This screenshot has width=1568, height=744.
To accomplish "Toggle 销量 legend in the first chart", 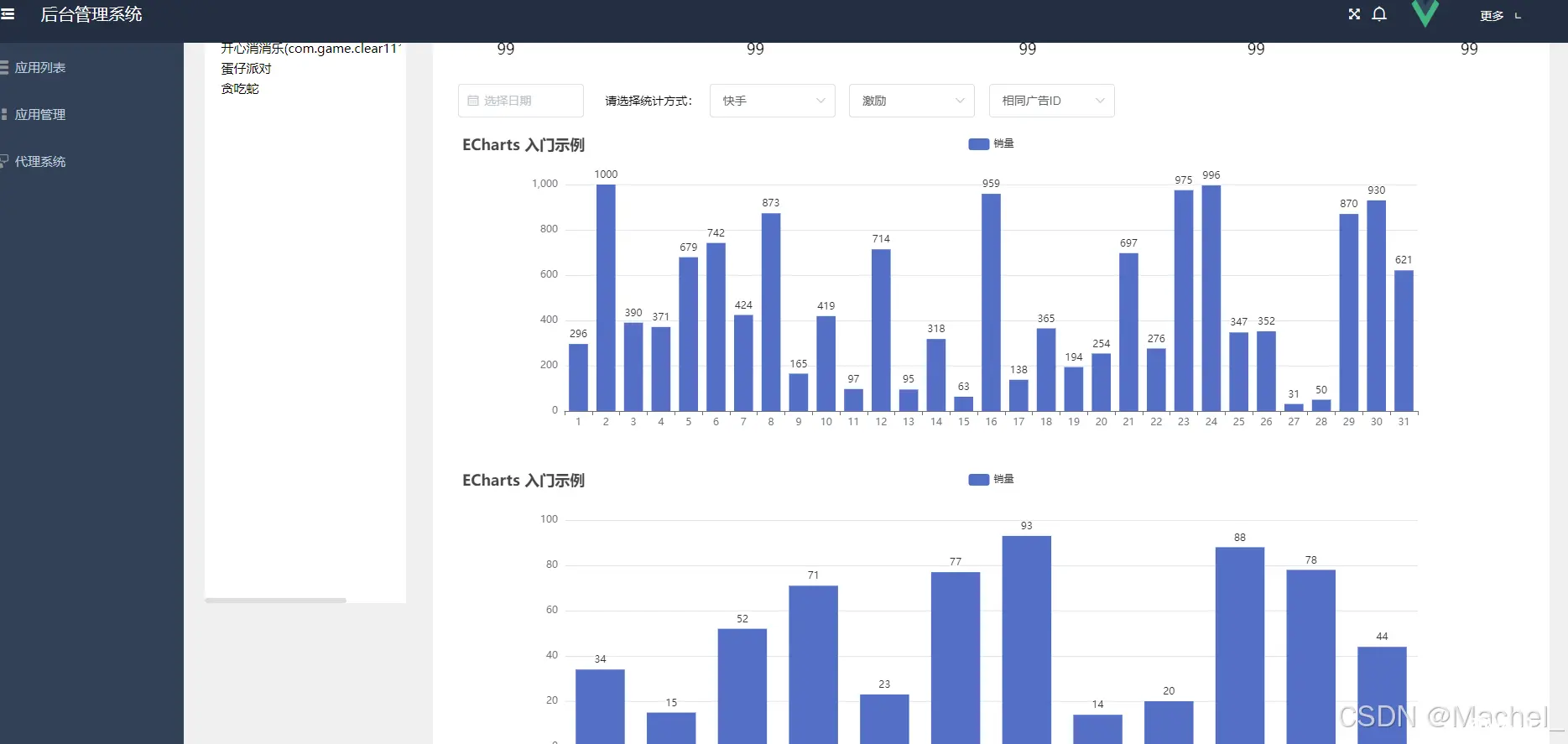I will pyautogui.click(x=992, y=144).
